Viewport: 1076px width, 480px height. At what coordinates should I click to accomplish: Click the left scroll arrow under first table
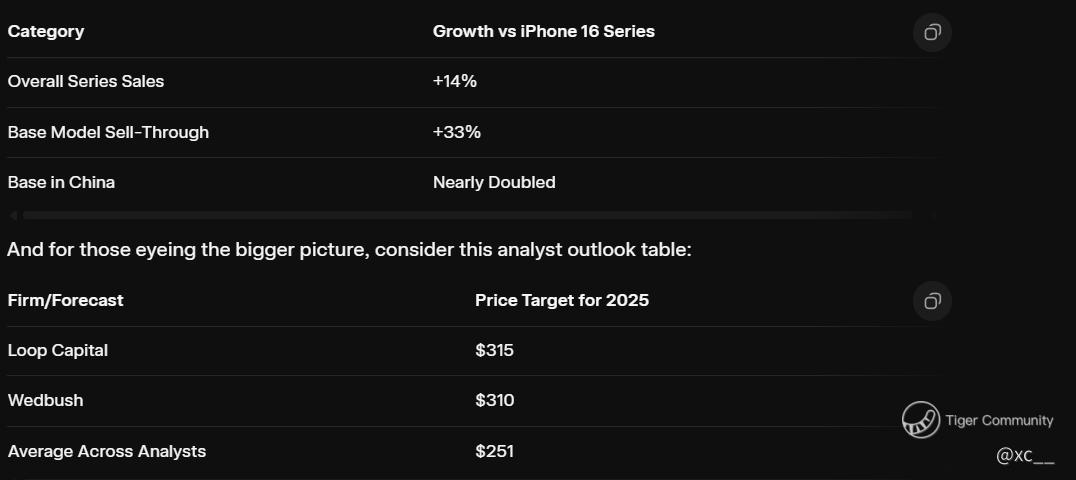tap(13, 216)
